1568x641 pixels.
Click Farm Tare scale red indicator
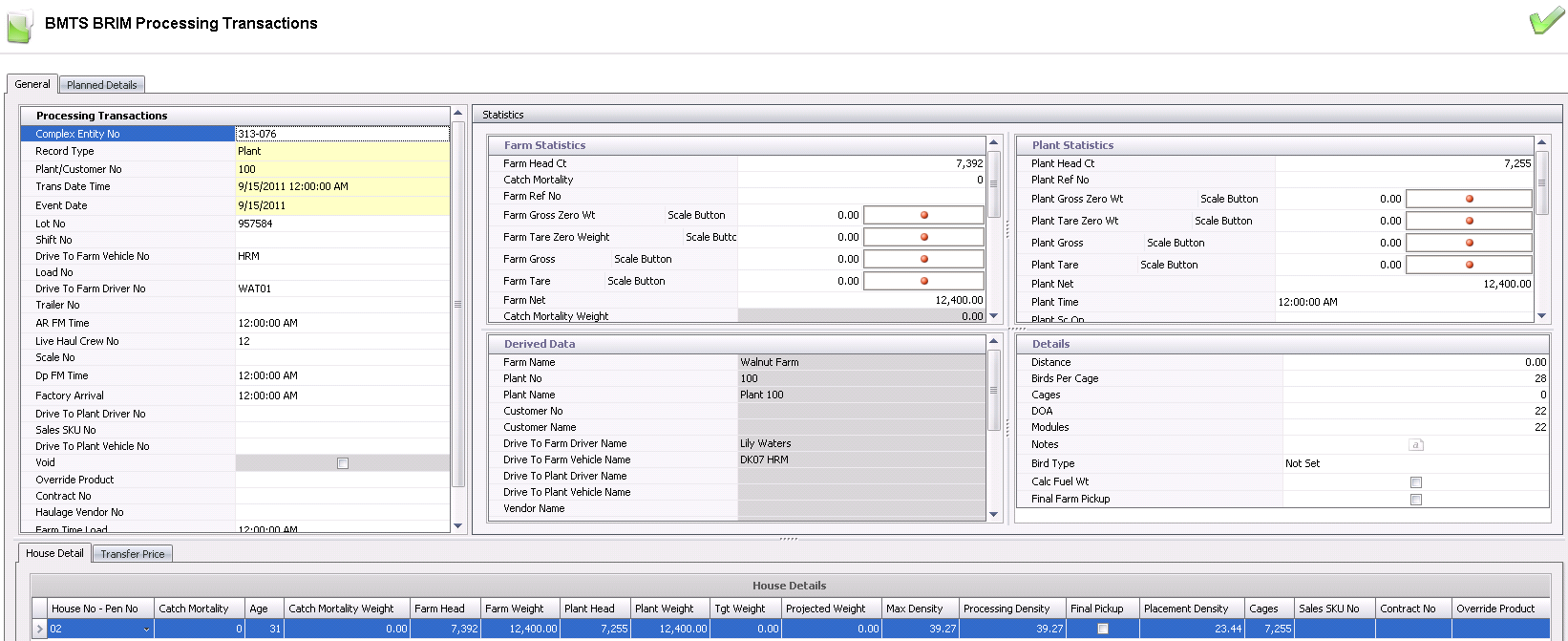(x=923, y=281)
